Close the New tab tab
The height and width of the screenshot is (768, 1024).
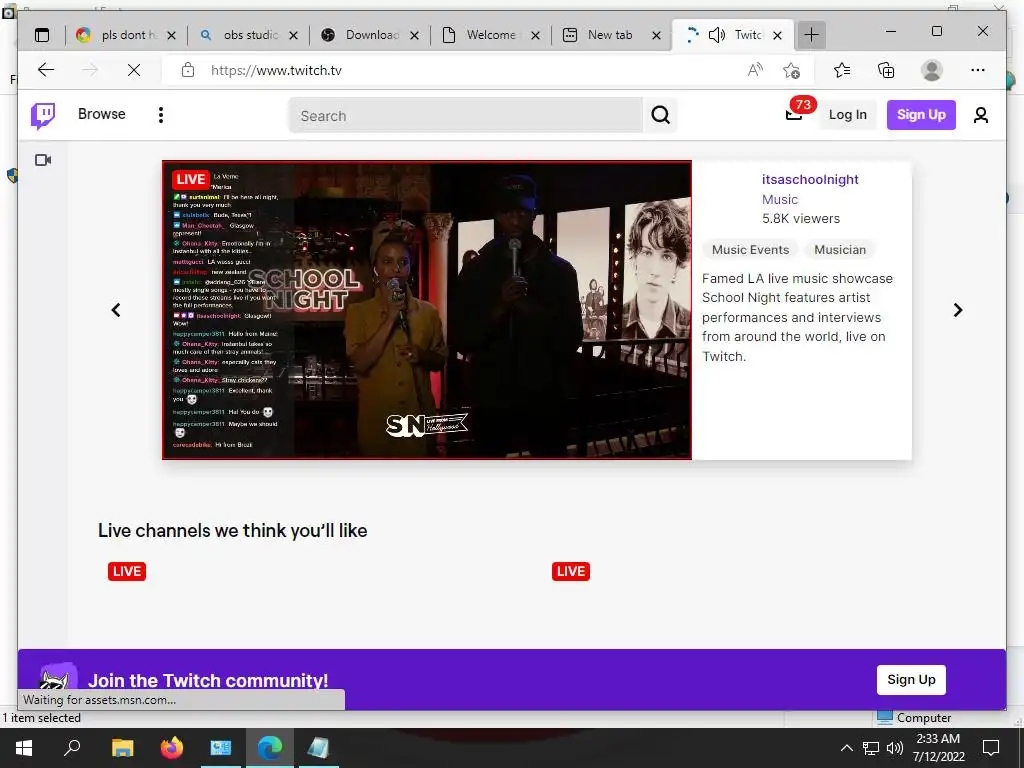click(656, 35)
